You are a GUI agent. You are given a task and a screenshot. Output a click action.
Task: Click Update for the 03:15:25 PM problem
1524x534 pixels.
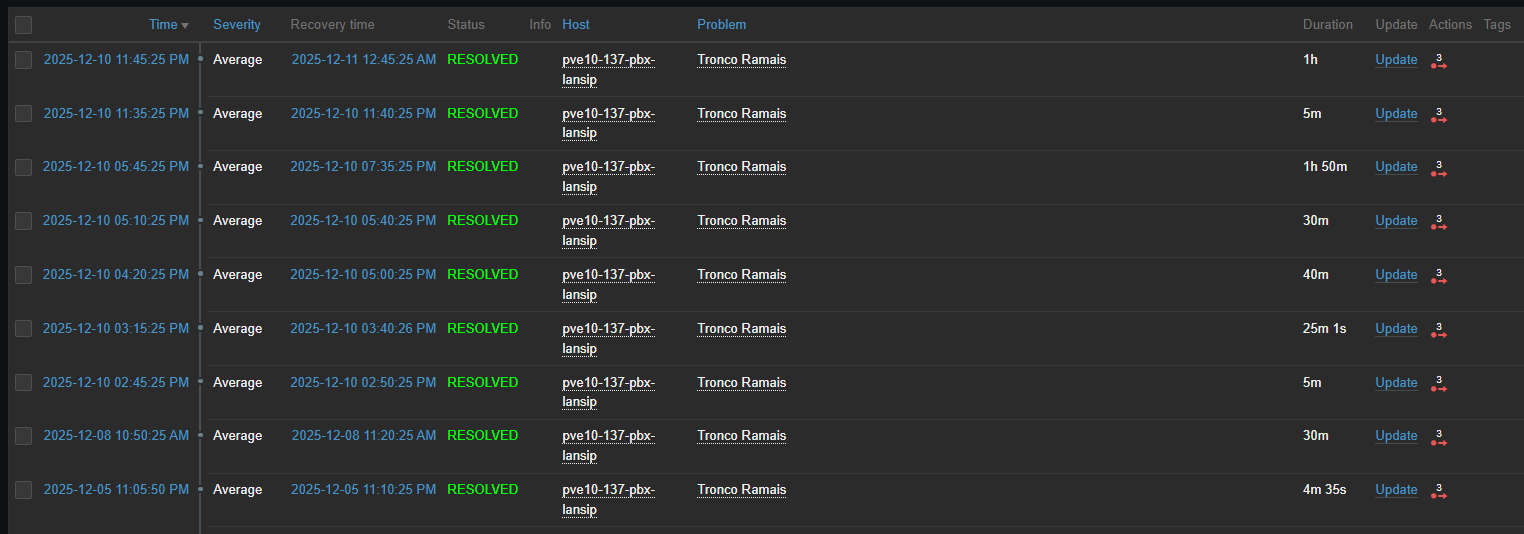1395,329
